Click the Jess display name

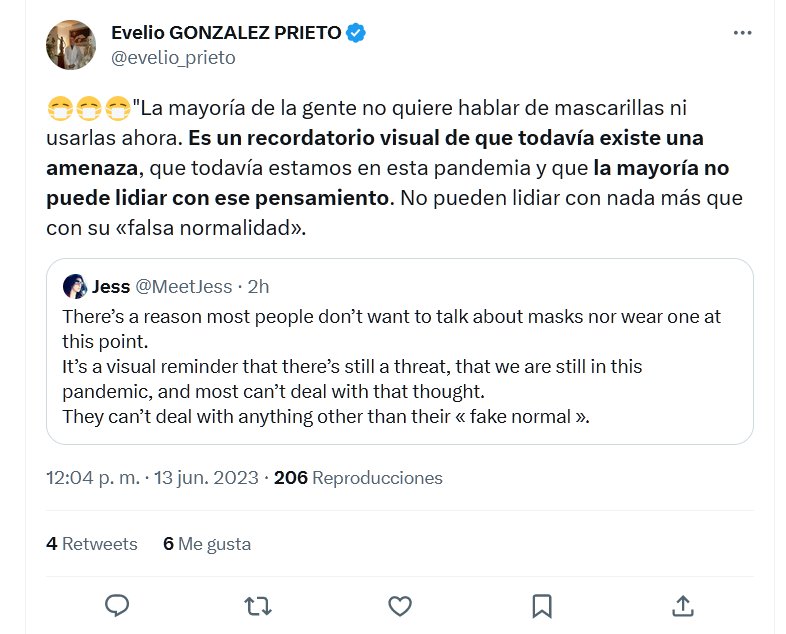click(x=111, y=287)
